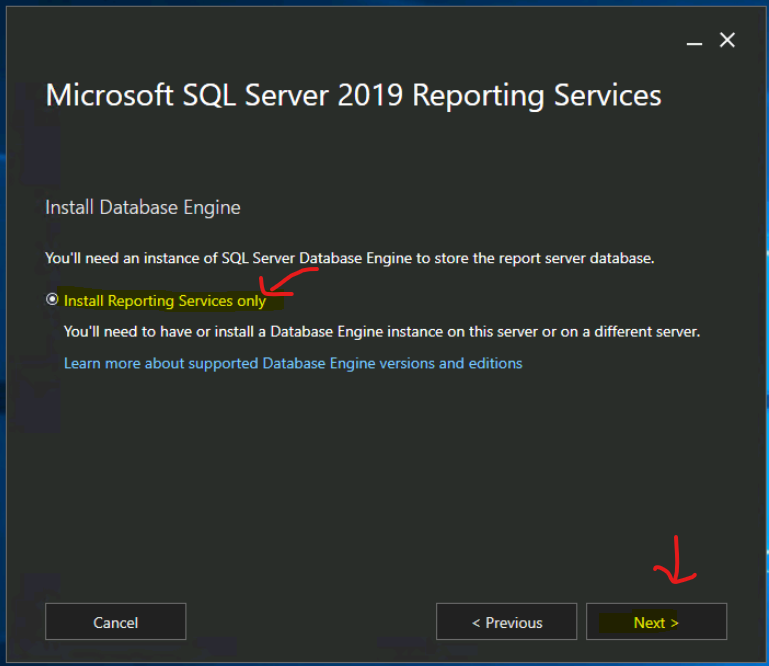Close the setup window with the X icon
The image size is (769, 666).
727,40
